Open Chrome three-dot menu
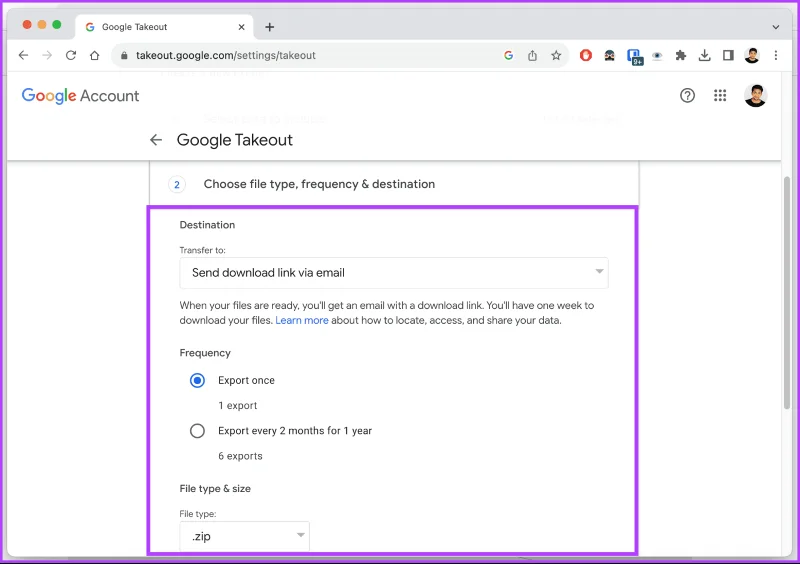The height and width of the screenshot is (564, 800). click(x=776, y=55)
